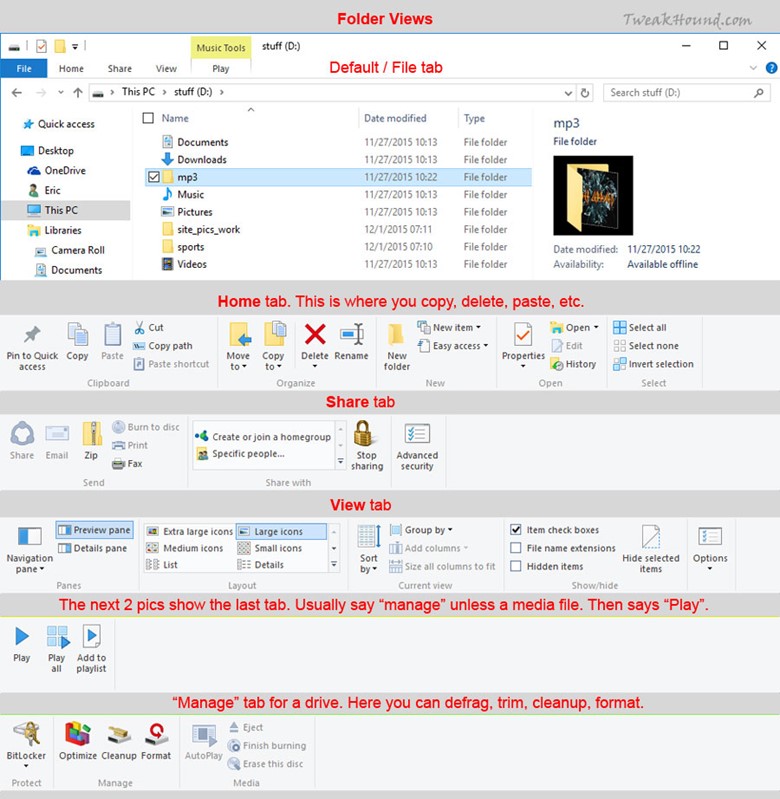Click the Fax icon in Send group
Image resolution: width=780 pixels, height=799 pixels.
click(127, 464)
